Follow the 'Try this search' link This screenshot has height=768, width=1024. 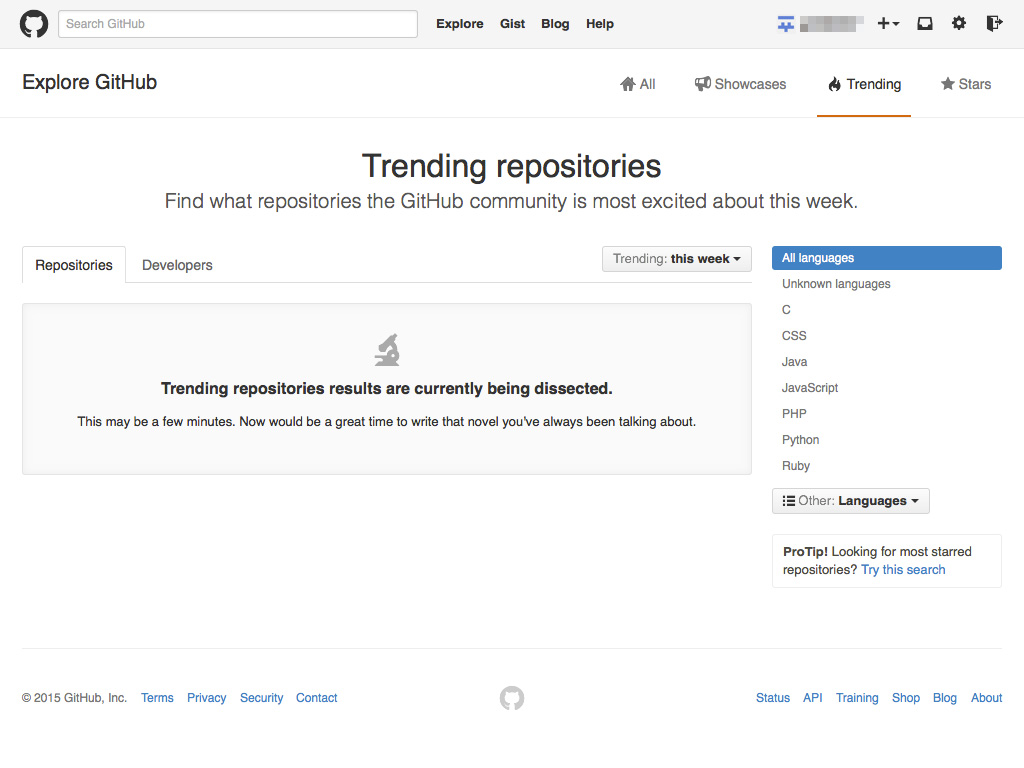click(x=903, y=570)
